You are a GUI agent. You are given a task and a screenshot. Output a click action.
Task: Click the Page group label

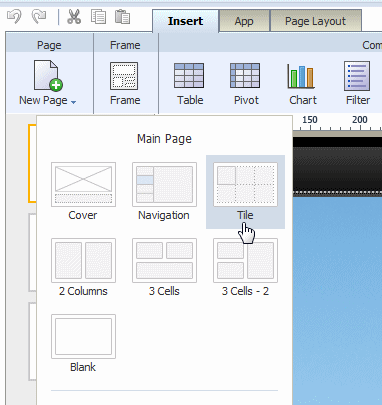coord(49,45)
